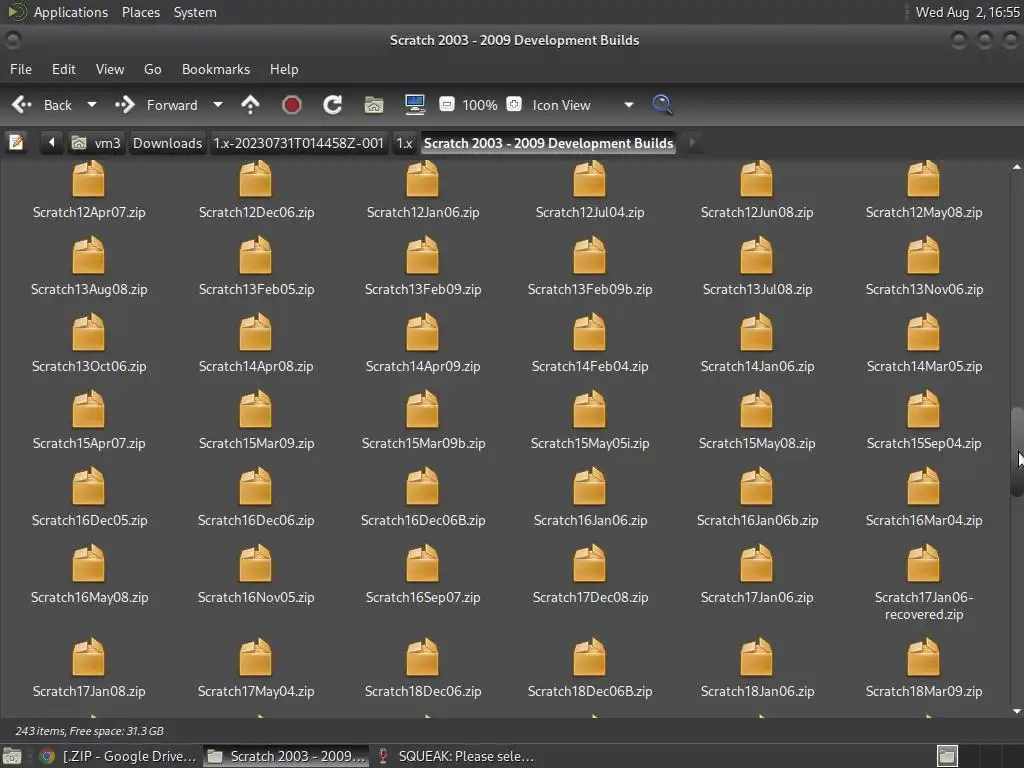Open the Computer icon in toolbar
The image size is (1024, 768).
click(415, 104)
